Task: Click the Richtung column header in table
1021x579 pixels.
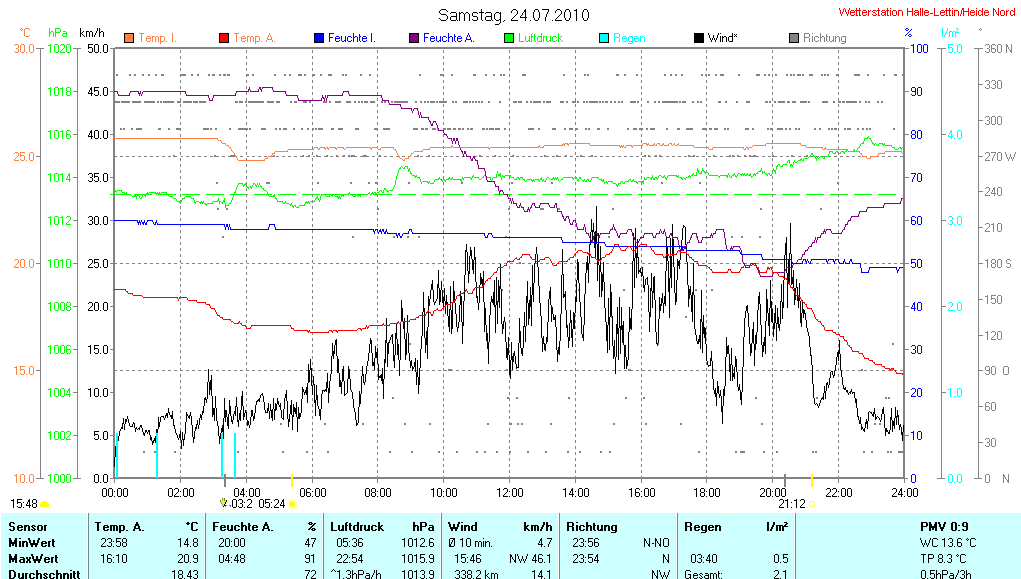Action: pos(592,526)
